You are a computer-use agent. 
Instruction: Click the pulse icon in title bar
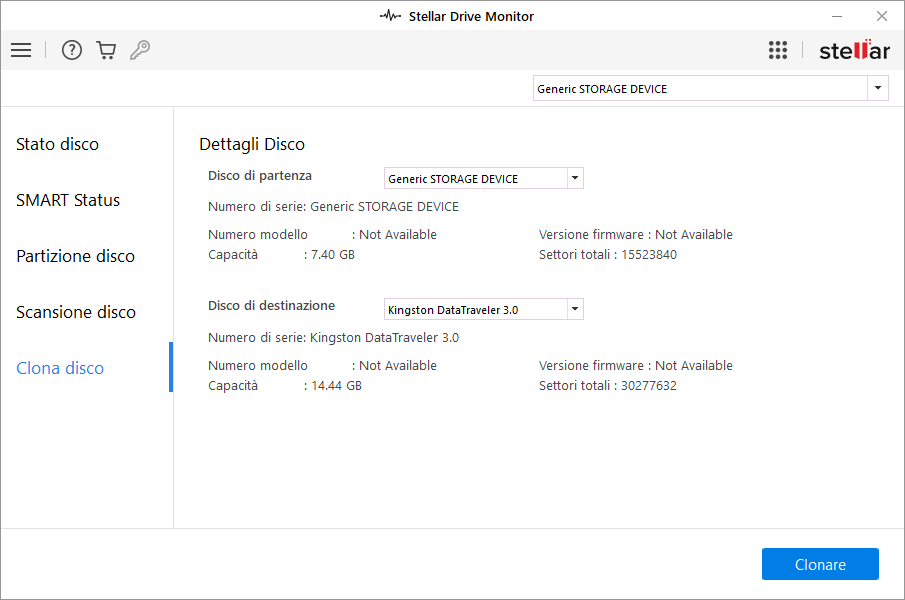(390, 16)
